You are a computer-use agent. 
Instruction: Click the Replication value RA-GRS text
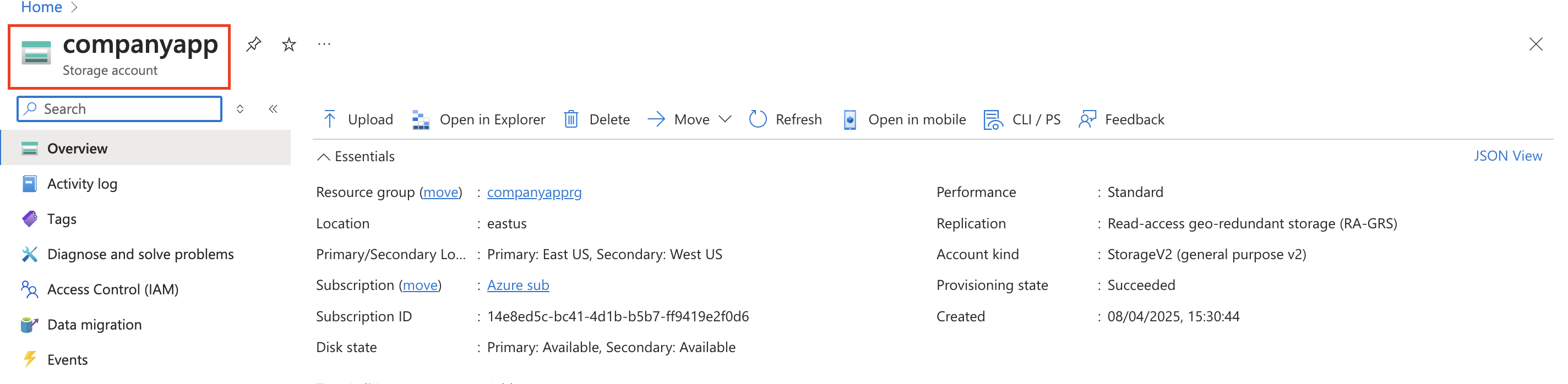(1251, 224)
